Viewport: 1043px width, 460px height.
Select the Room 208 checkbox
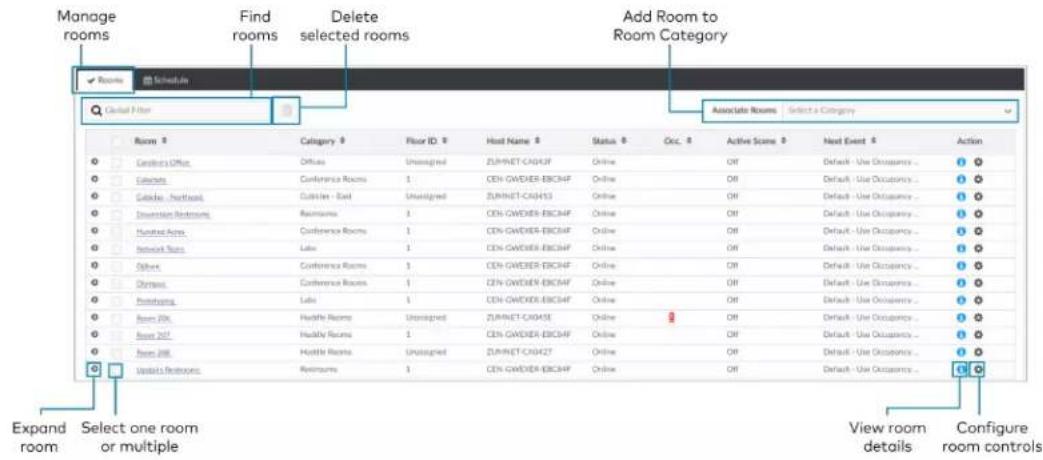tap(116, 352)
